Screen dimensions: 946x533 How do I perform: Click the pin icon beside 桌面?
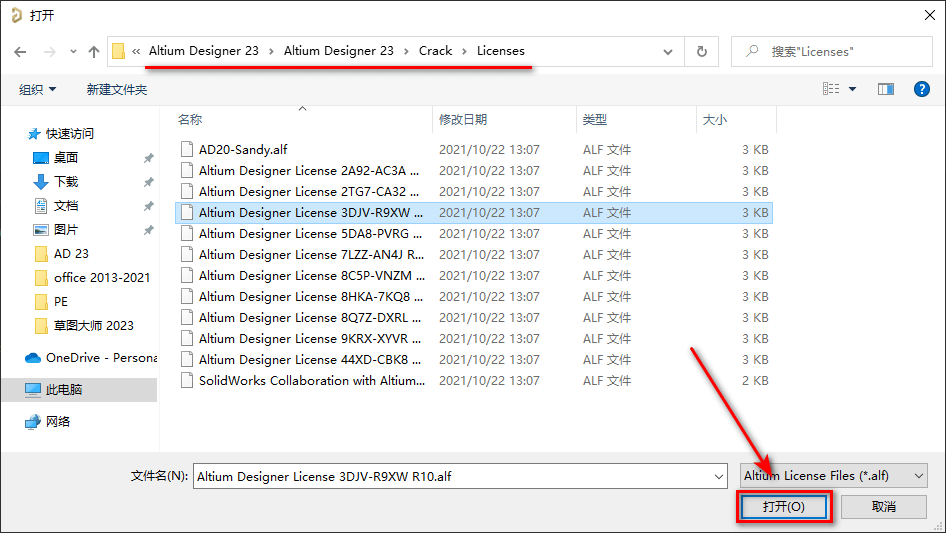click(148, 158)
